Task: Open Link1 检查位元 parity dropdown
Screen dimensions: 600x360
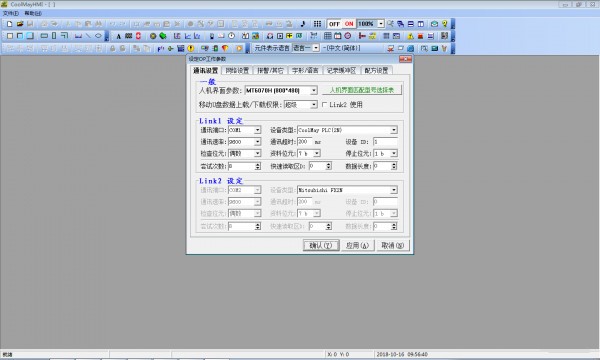Action: click(x=258, y=153)
